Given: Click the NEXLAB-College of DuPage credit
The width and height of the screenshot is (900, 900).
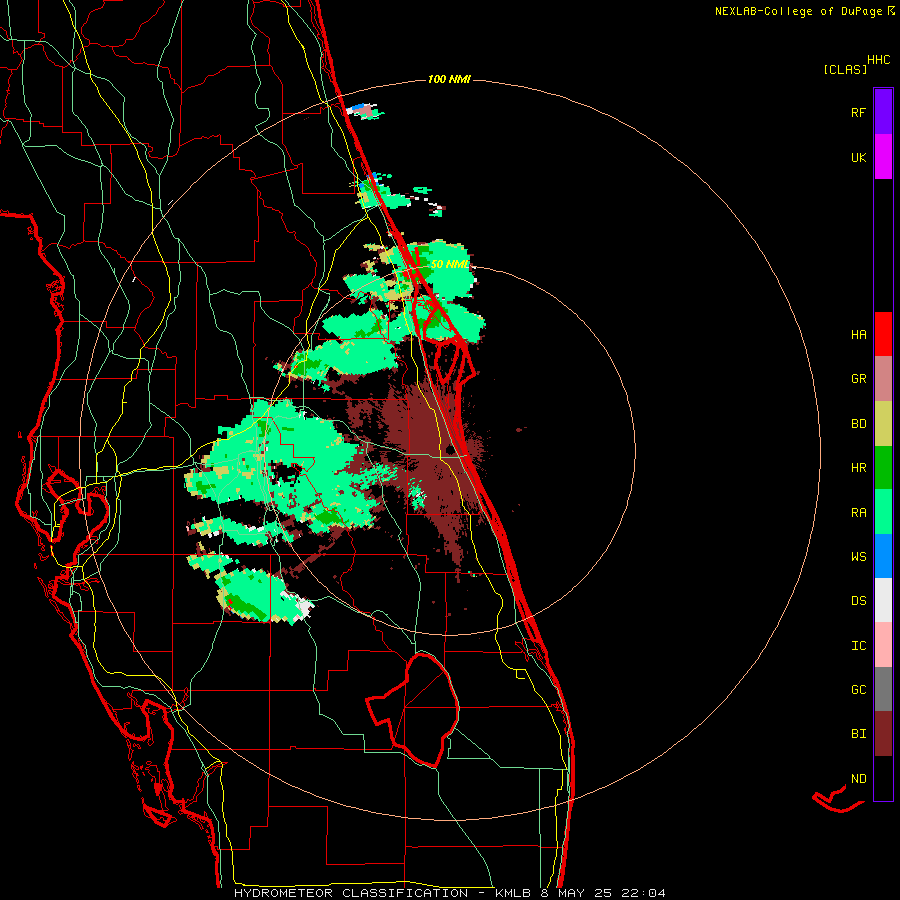Looking at the screenshot, I should point(798,11).
